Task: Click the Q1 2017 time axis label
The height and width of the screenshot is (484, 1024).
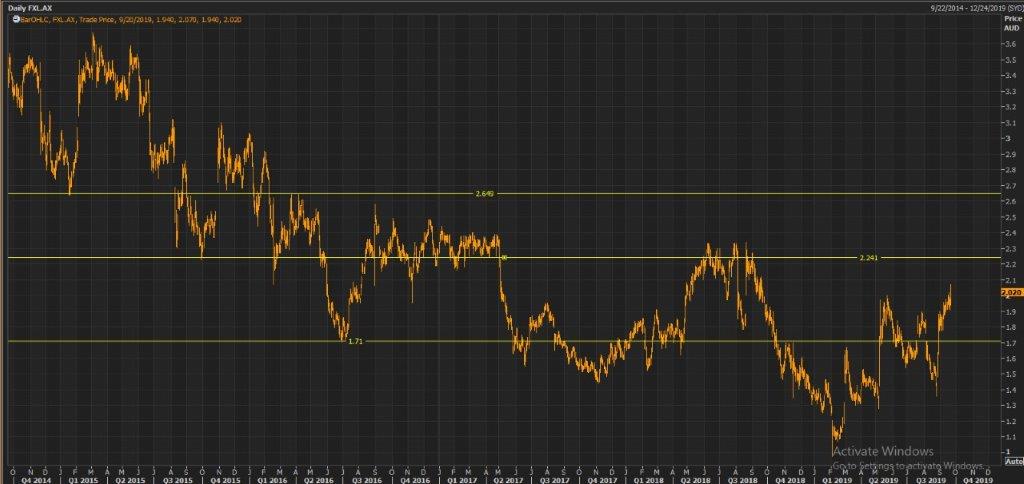Action: point(464,479)
